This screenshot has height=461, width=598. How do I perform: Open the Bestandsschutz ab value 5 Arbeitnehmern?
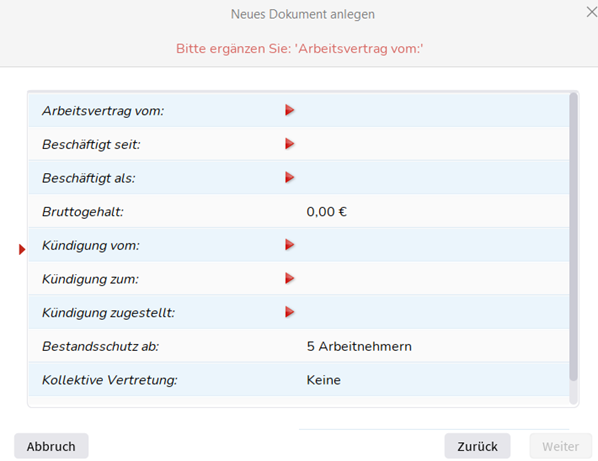point(359,346)
